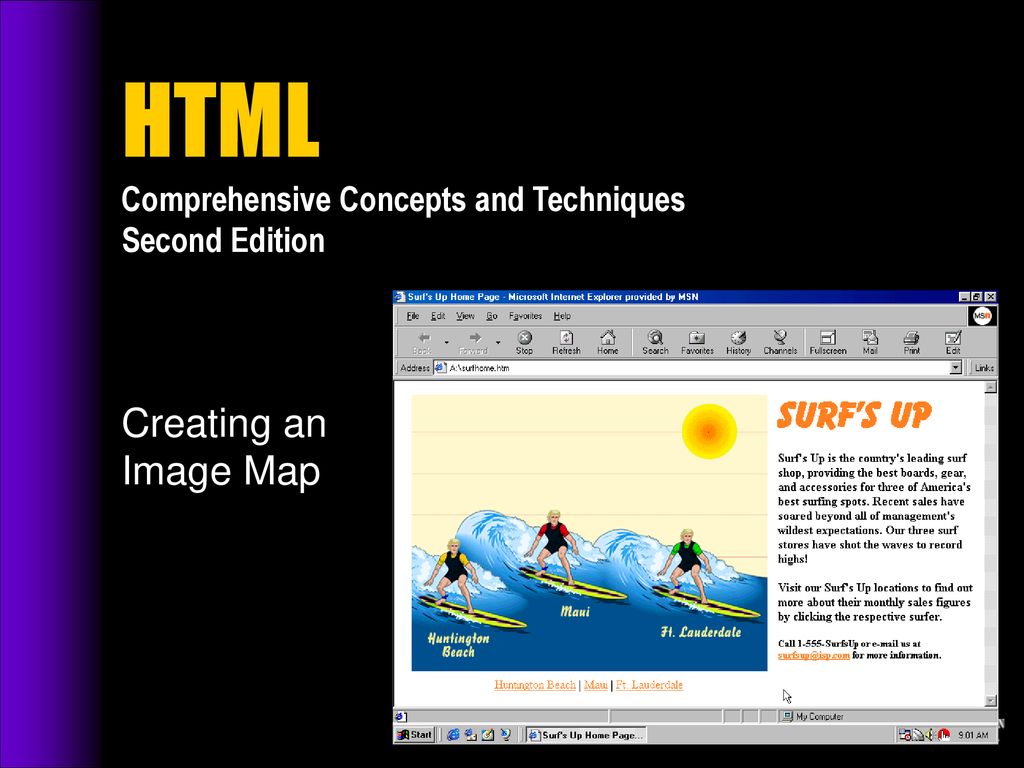The width and height of the screenshot is (1024, 768).
Task: Open Favorites toolbar folder icon
Action: 697,342
